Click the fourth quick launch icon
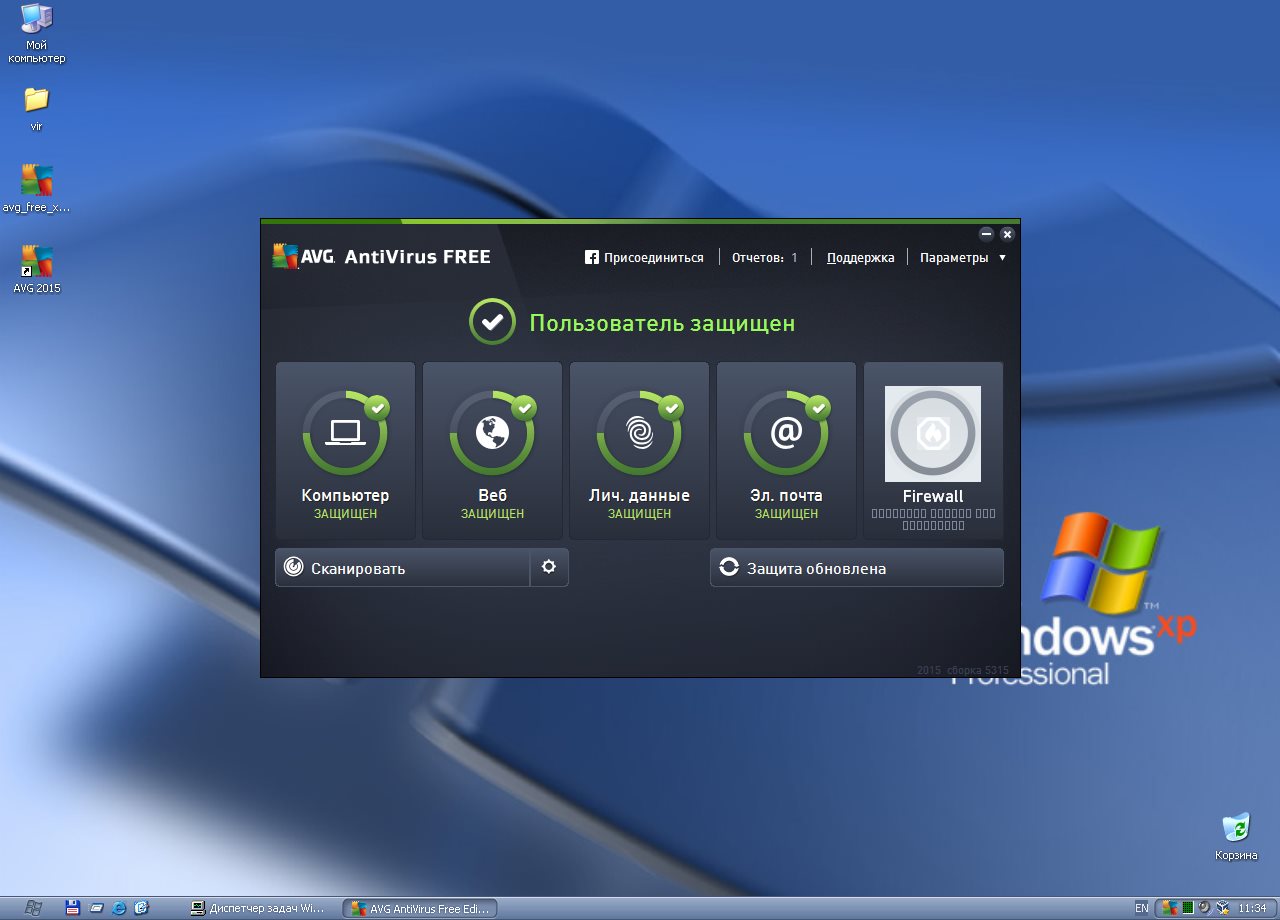This screenshot has width=1280, height=920. click(x=142, y=908)
